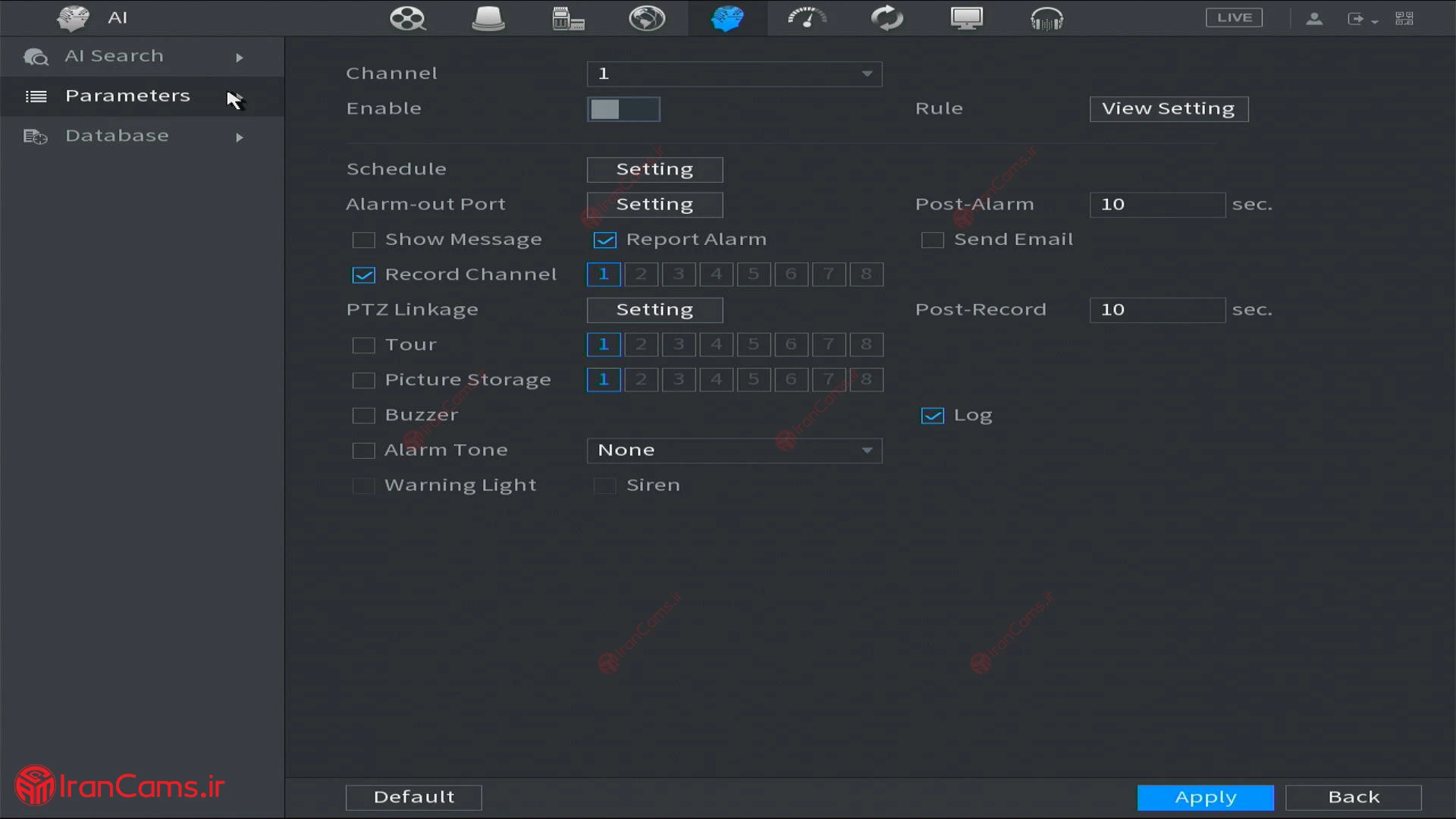Open the network globe icon

[x=647, y=18]
